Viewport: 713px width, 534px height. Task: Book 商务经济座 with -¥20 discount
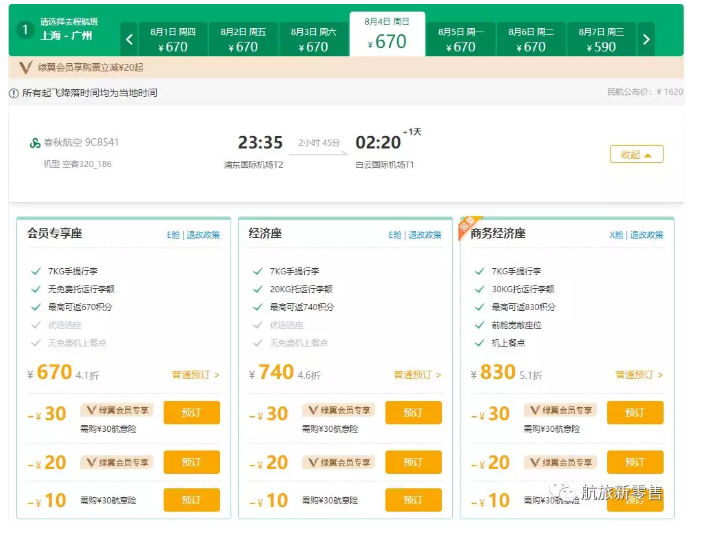635,462
